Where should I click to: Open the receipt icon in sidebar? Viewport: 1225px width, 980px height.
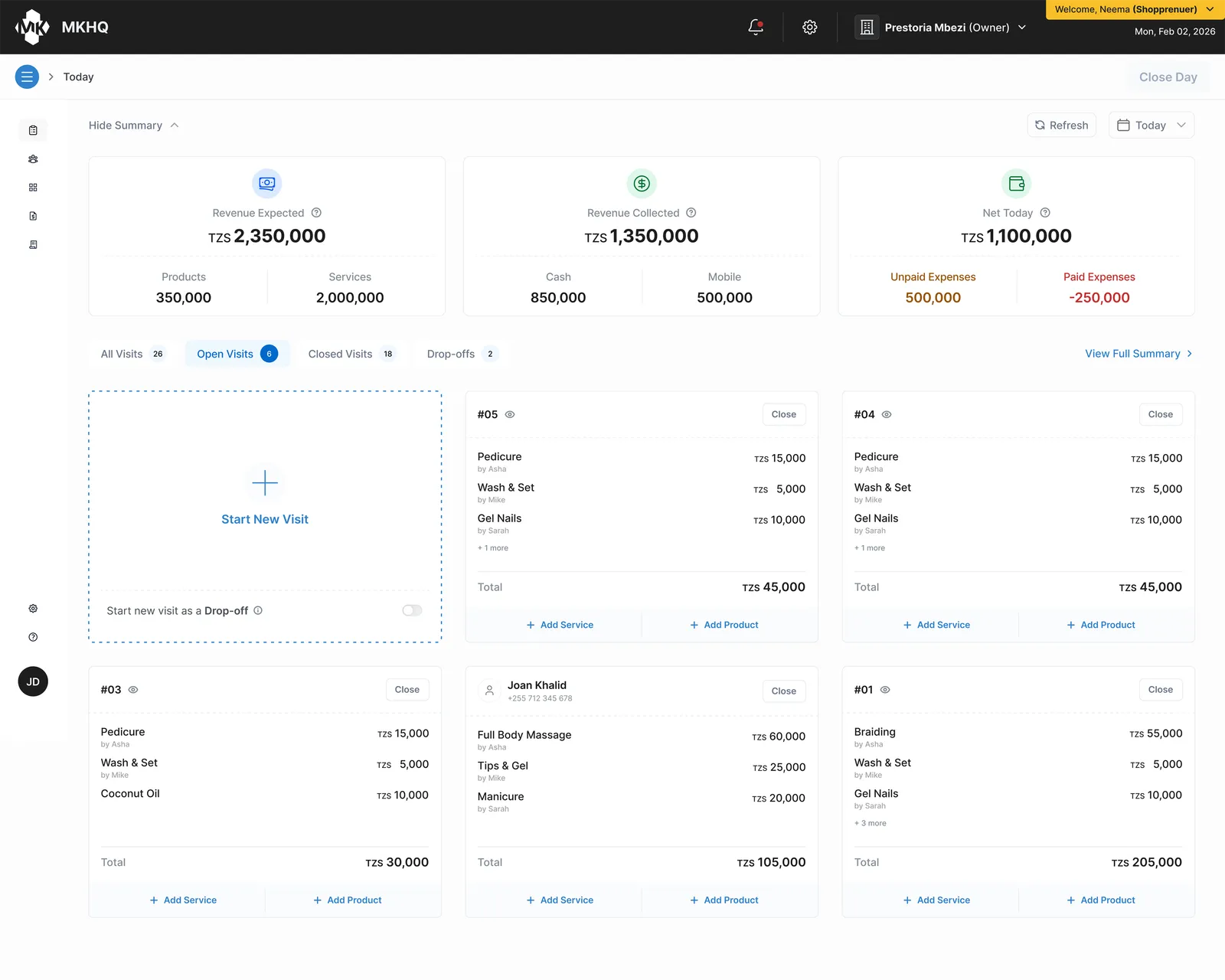pos(33,245)
